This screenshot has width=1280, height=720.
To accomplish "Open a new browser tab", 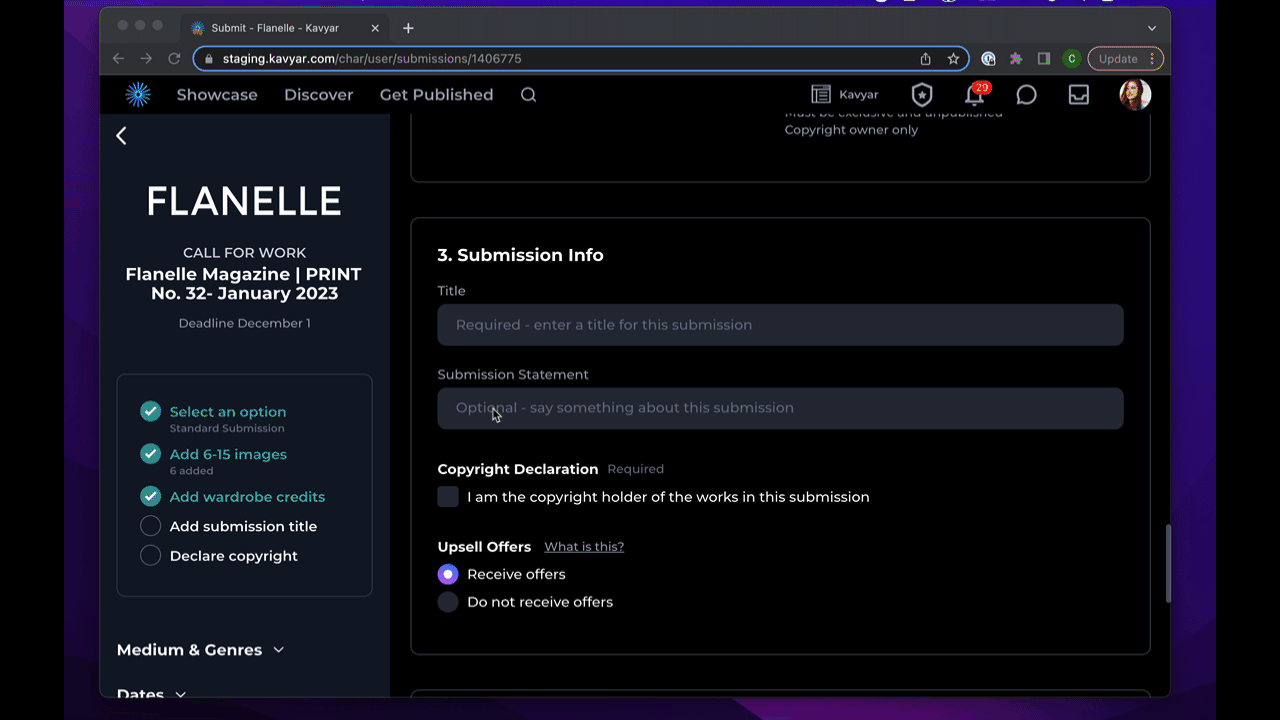I will [408, 28].
